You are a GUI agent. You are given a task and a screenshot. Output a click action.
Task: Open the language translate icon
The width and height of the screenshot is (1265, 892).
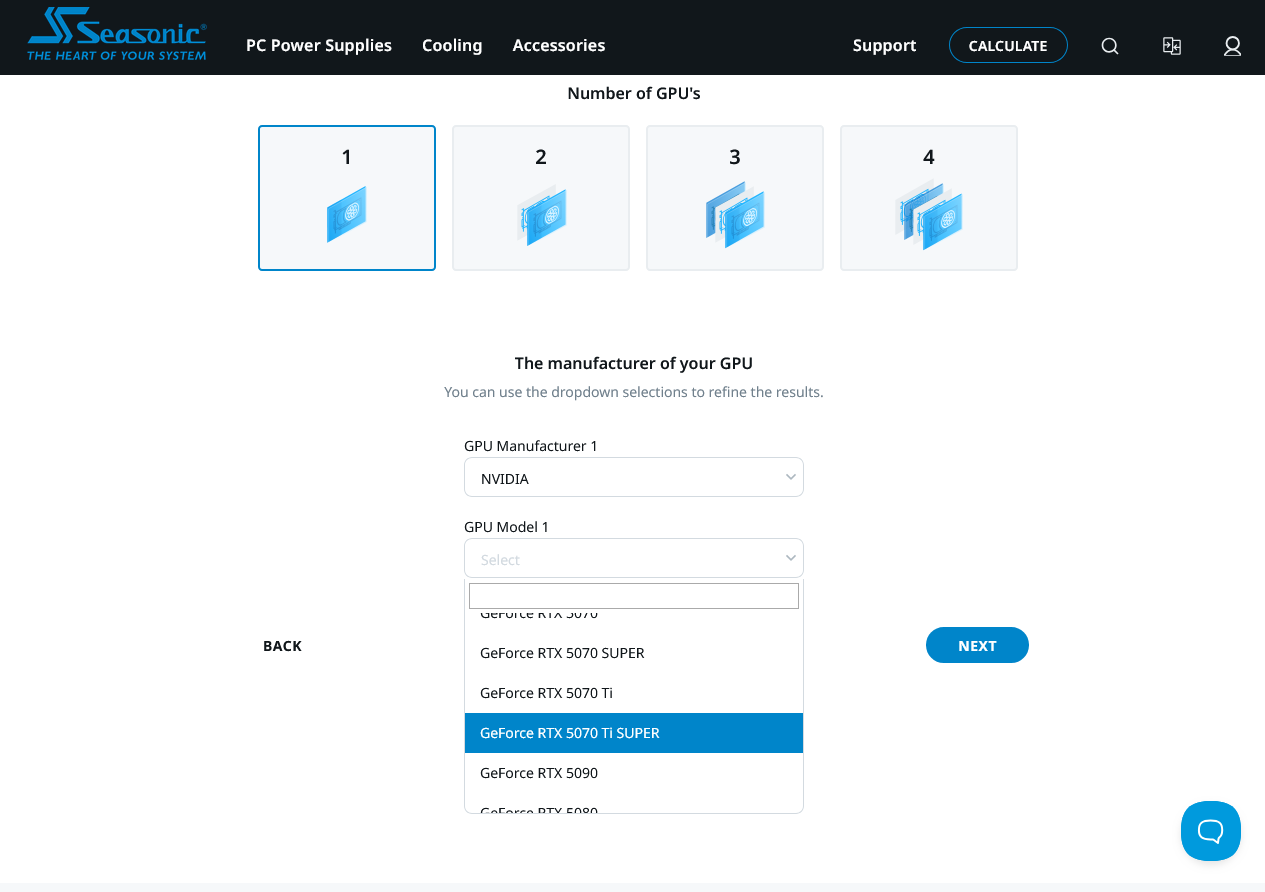(x=1172, y=46)
